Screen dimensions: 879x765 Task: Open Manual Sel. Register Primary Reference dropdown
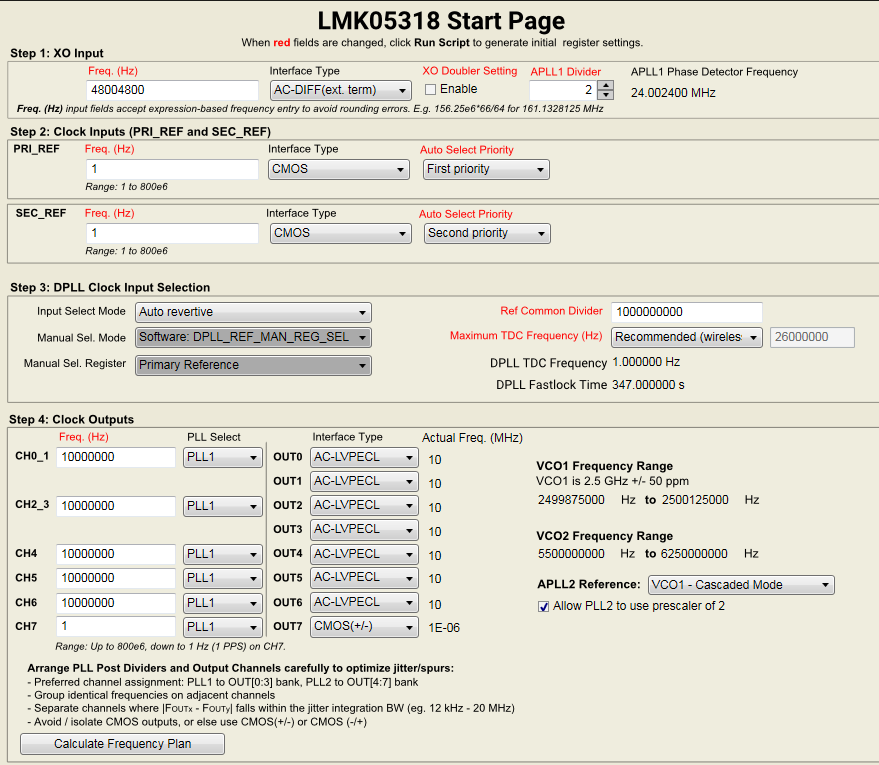(253, 365)
